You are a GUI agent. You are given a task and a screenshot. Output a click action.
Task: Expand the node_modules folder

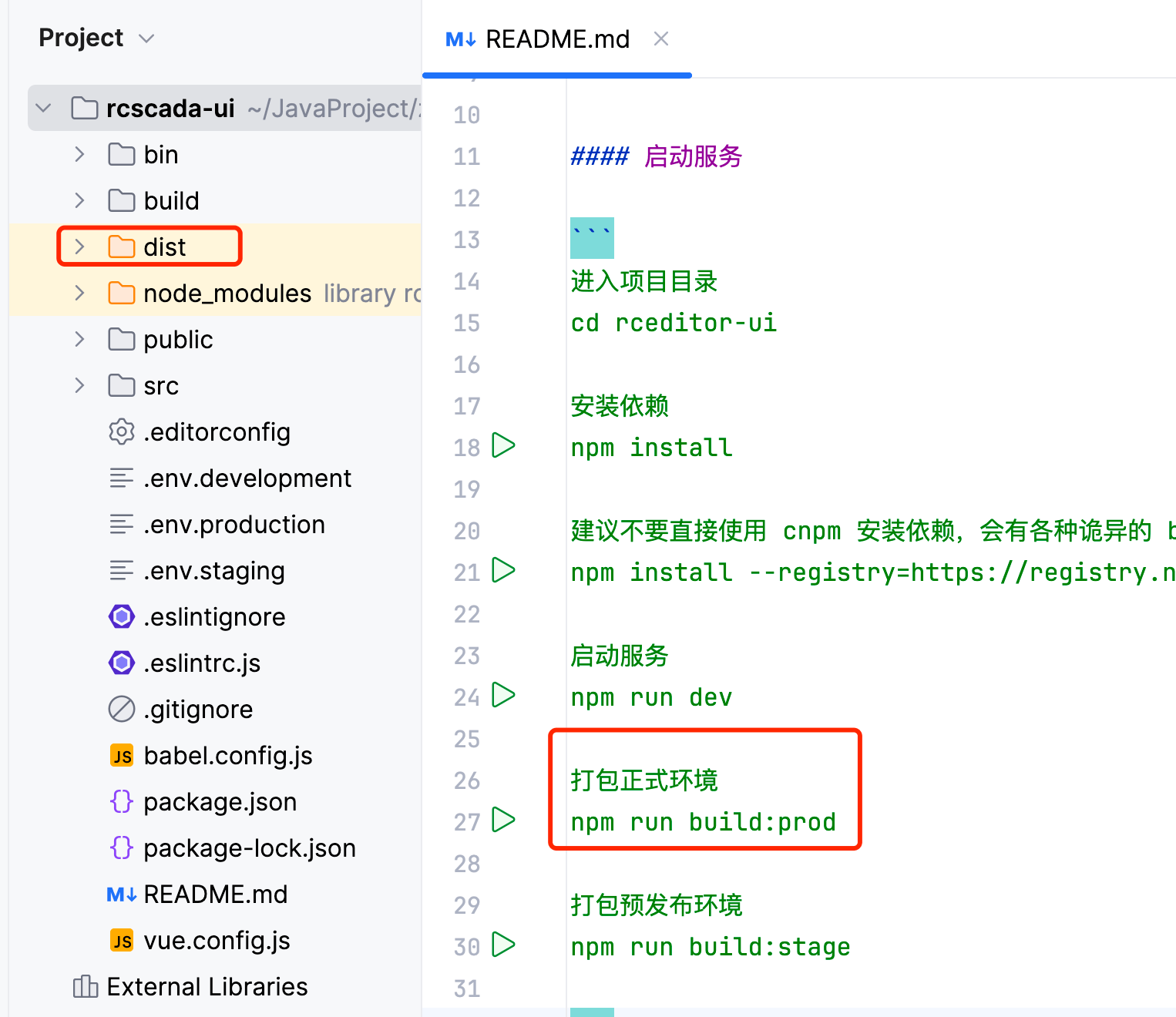pyautogui.click(x=79, y=293)
